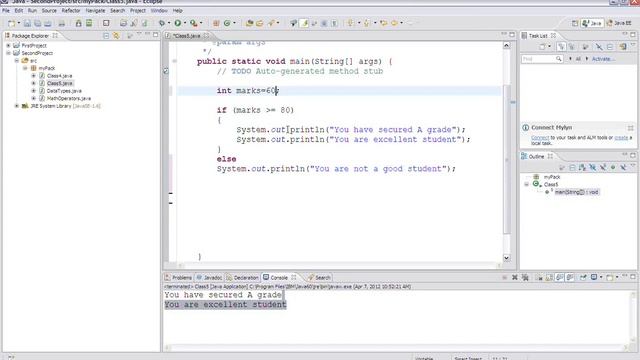This screenshot has height=360, width=640.
Task: Click the Debug bug icon
Action: (x=162, y=23)
